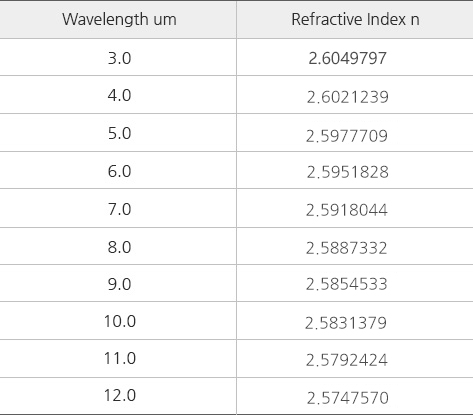
Task: Click refractive index value 2.5977709
Action: 347,136
